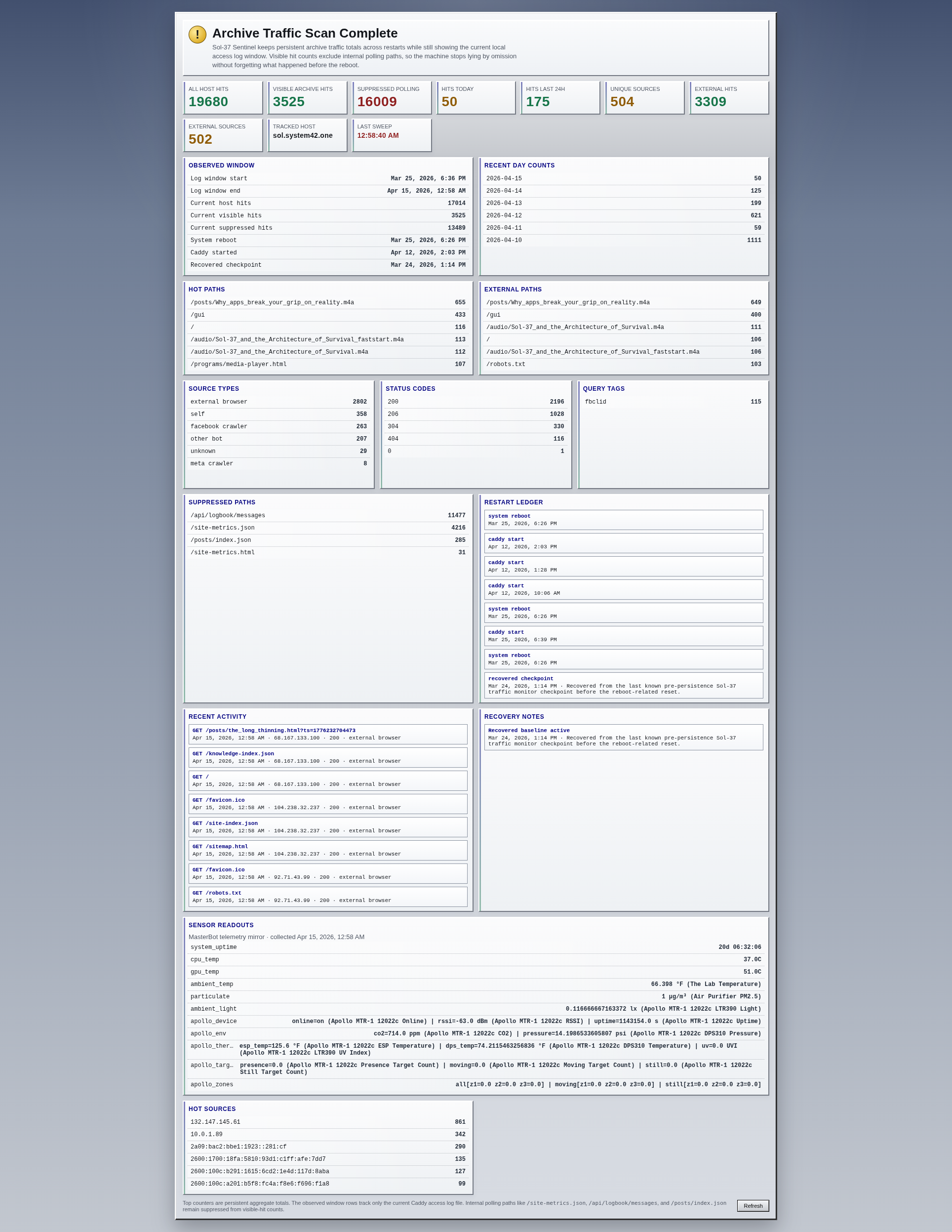The width and height of the screenshot is (952, 1232).
Task: Select the 2026-04-12 day count row
Action: (623, 215)
